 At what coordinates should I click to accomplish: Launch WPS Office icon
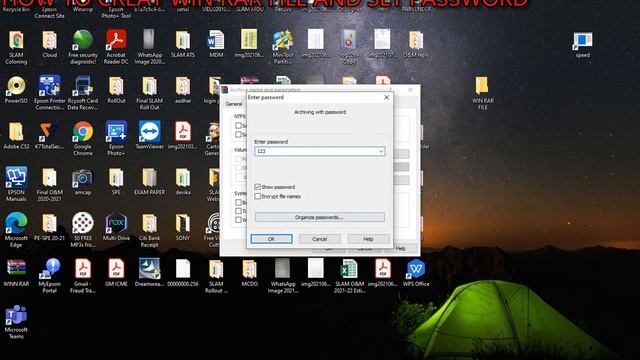point(416,269)
